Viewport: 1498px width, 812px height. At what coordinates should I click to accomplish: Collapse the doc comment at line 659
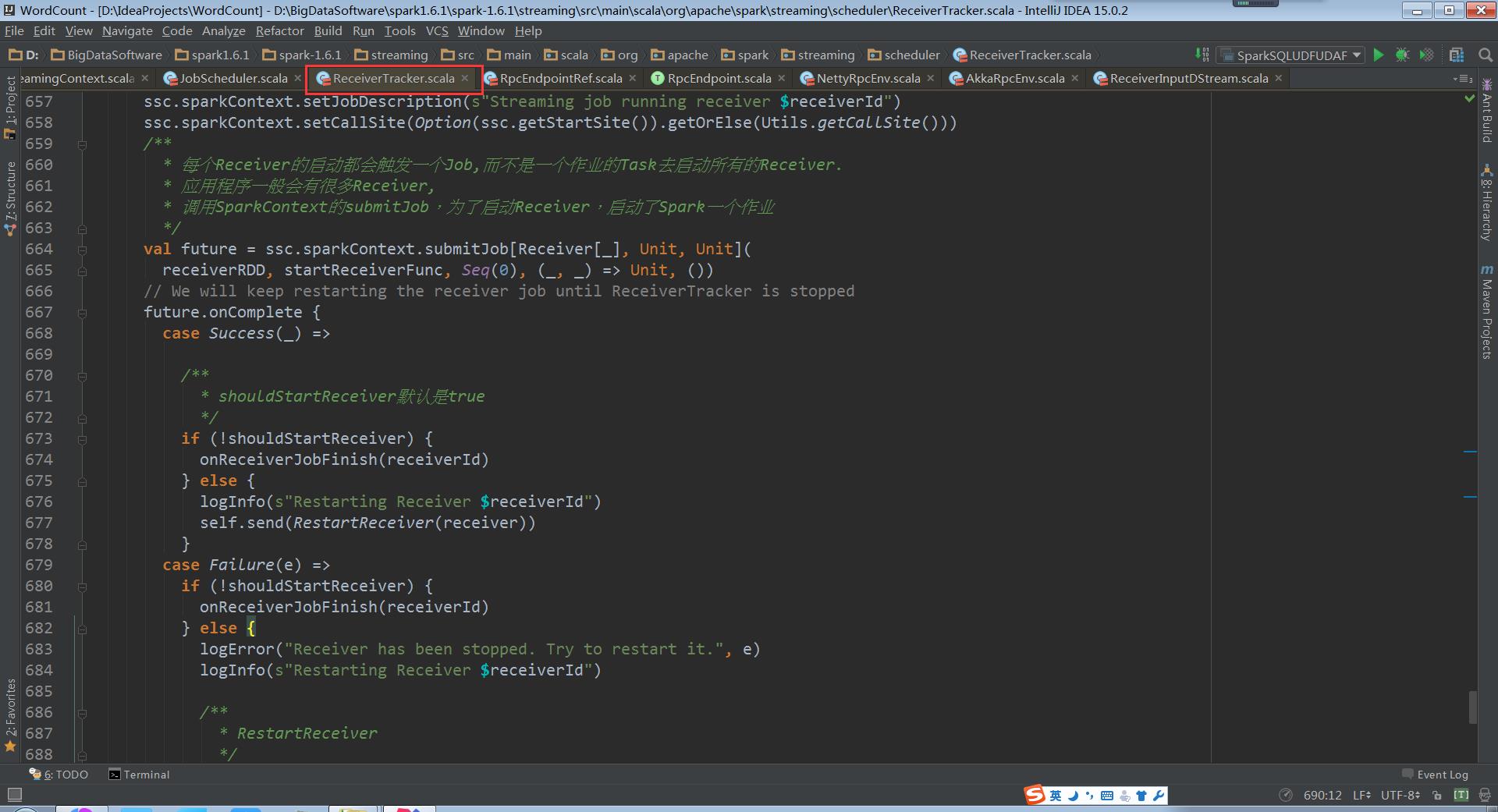[82, 144]
